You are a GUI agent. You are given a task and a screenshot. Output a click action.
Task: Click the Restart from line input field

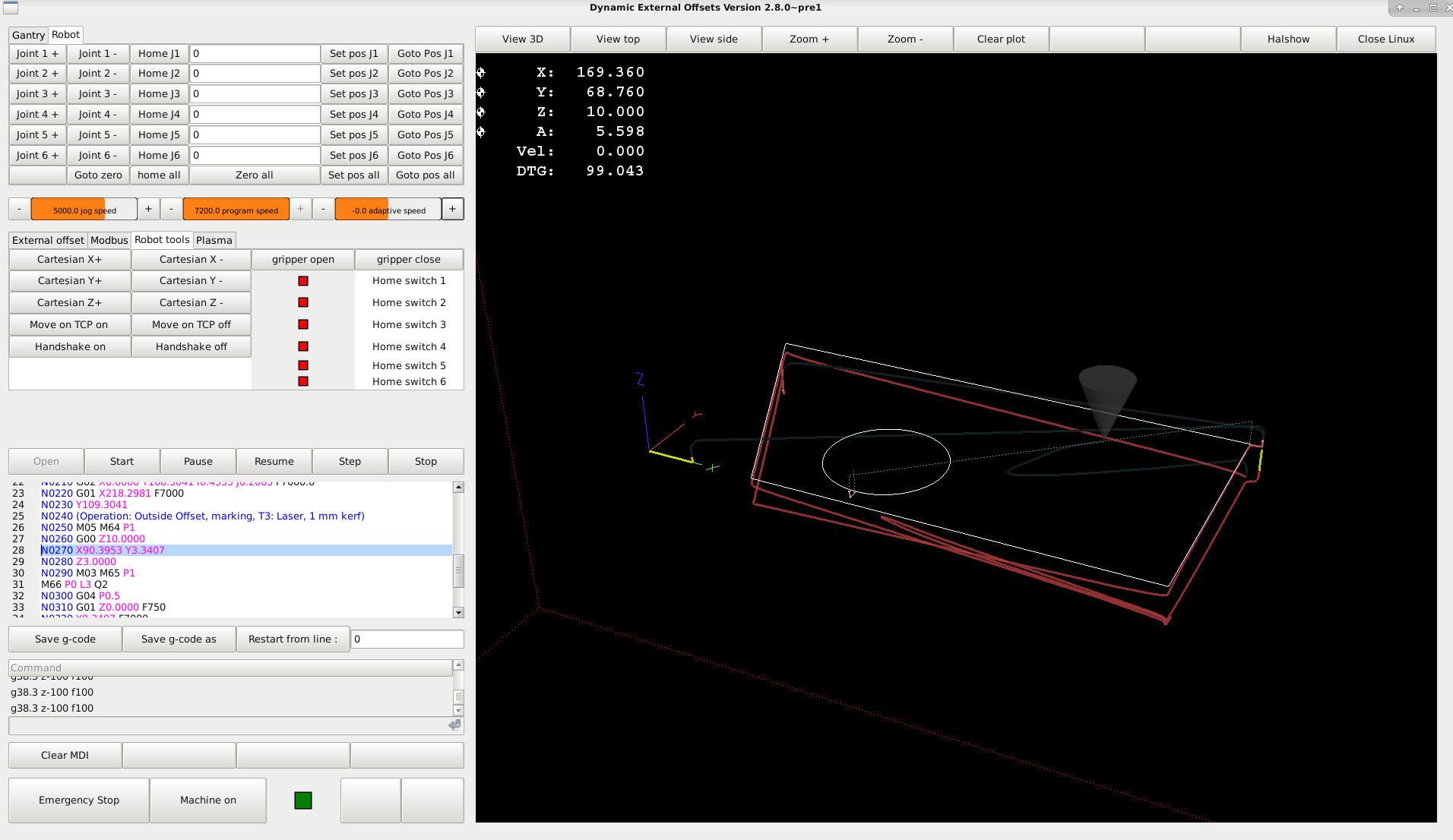(407, 639)
